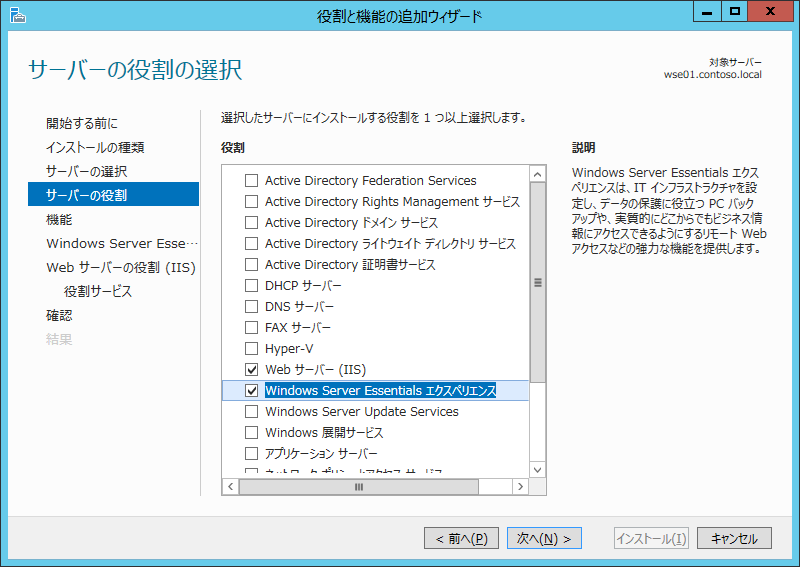This screenshot has width=800, height=567.
Task: Enable the DNS サーバー role checkbox
Action: pyautogui.click(x=251, y=306)
